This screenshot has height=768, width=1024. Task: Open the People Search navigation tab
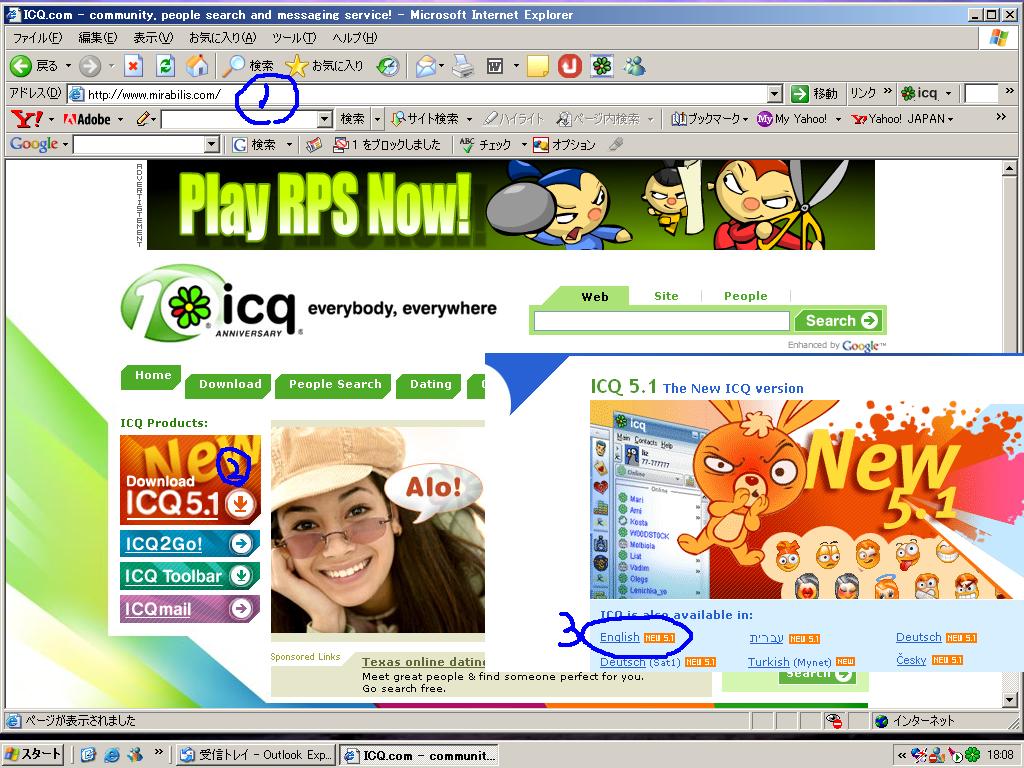[334, 385]
